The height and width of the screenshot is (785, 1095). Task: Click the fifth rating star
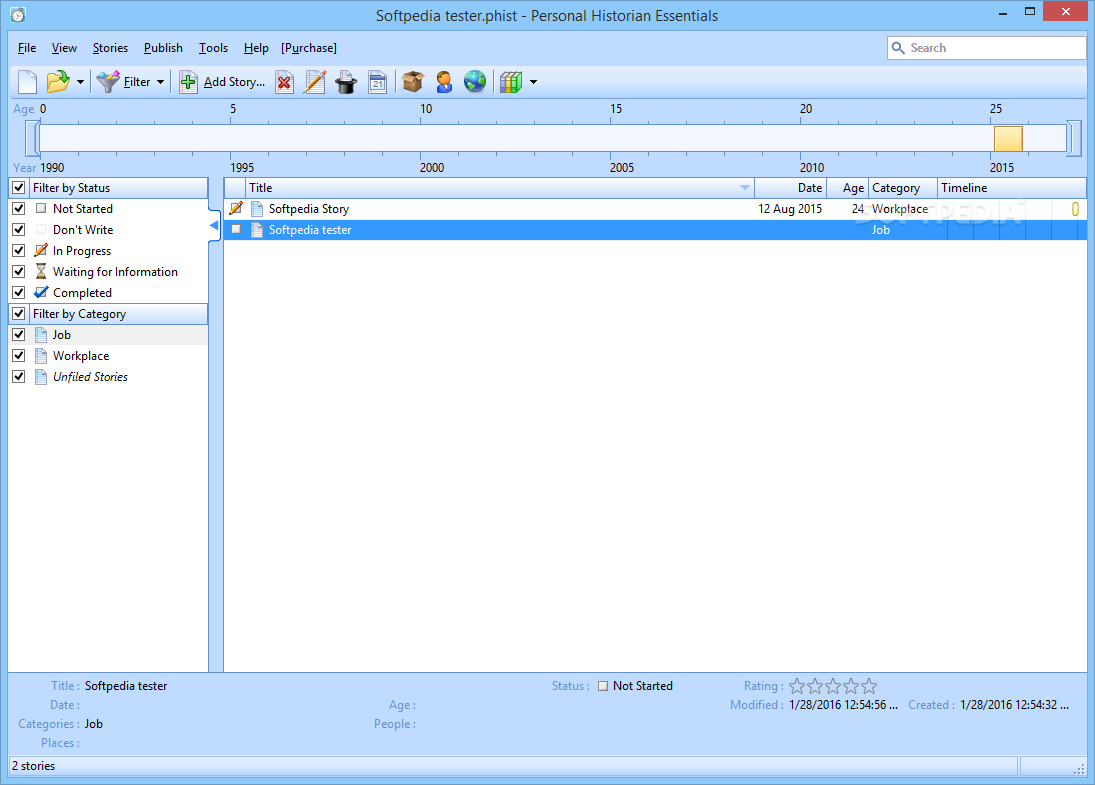click(x=869, y=687)
